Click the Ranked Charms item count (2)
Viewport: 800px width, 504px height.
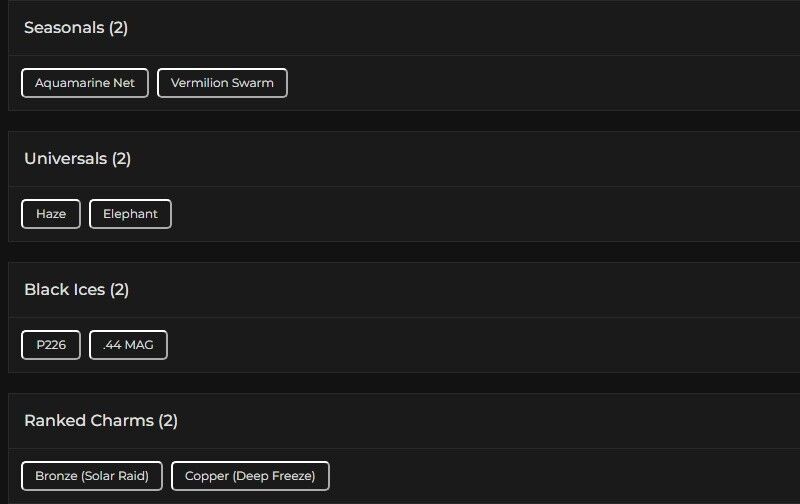click(x=168, y=421)
